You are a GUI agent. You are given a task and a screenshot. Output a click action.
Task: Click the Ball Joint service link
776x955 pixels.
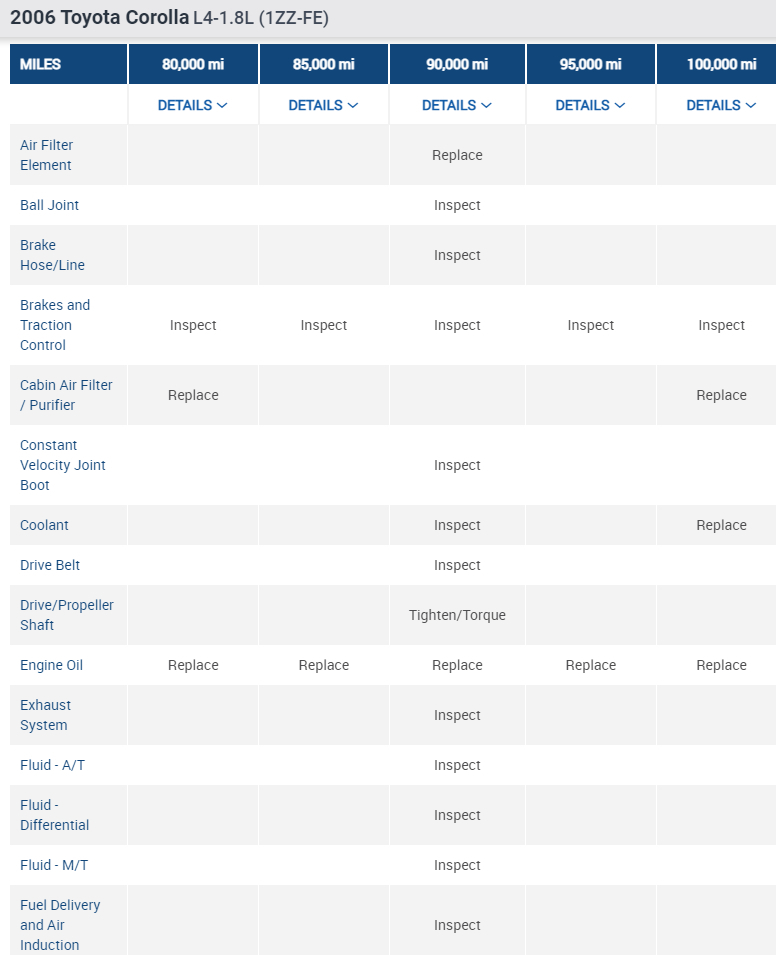coord(49,205)
